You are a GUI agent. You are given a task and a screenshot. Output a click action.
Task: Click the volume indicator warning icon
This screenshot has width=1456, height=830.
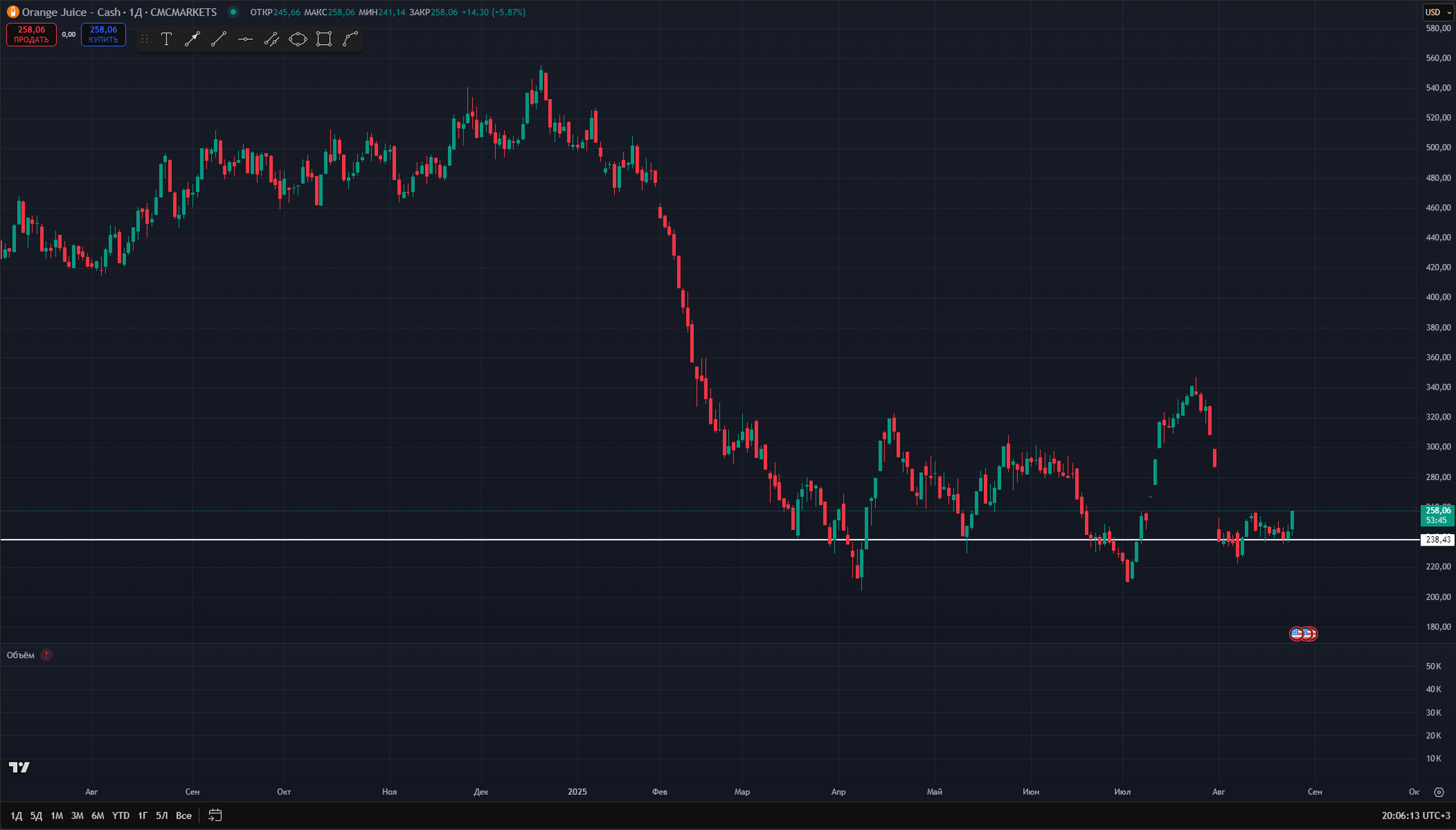click(46, 655)
